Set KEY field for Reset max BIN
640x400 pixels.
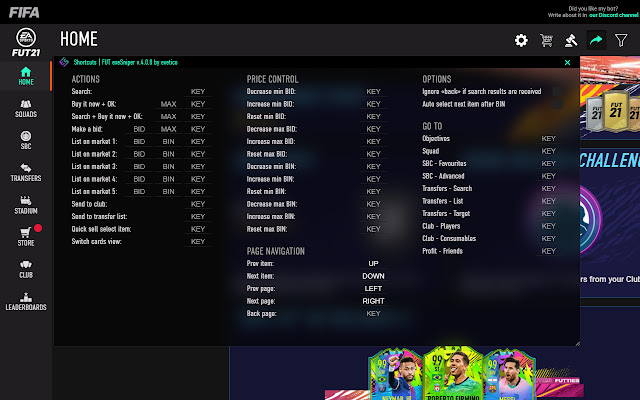[x=373, y=229]
